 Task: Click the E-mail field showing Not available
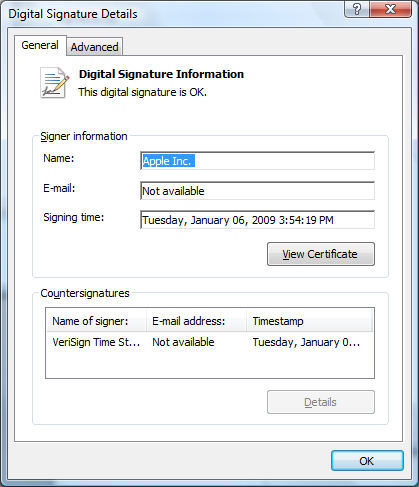click(257, 191)
